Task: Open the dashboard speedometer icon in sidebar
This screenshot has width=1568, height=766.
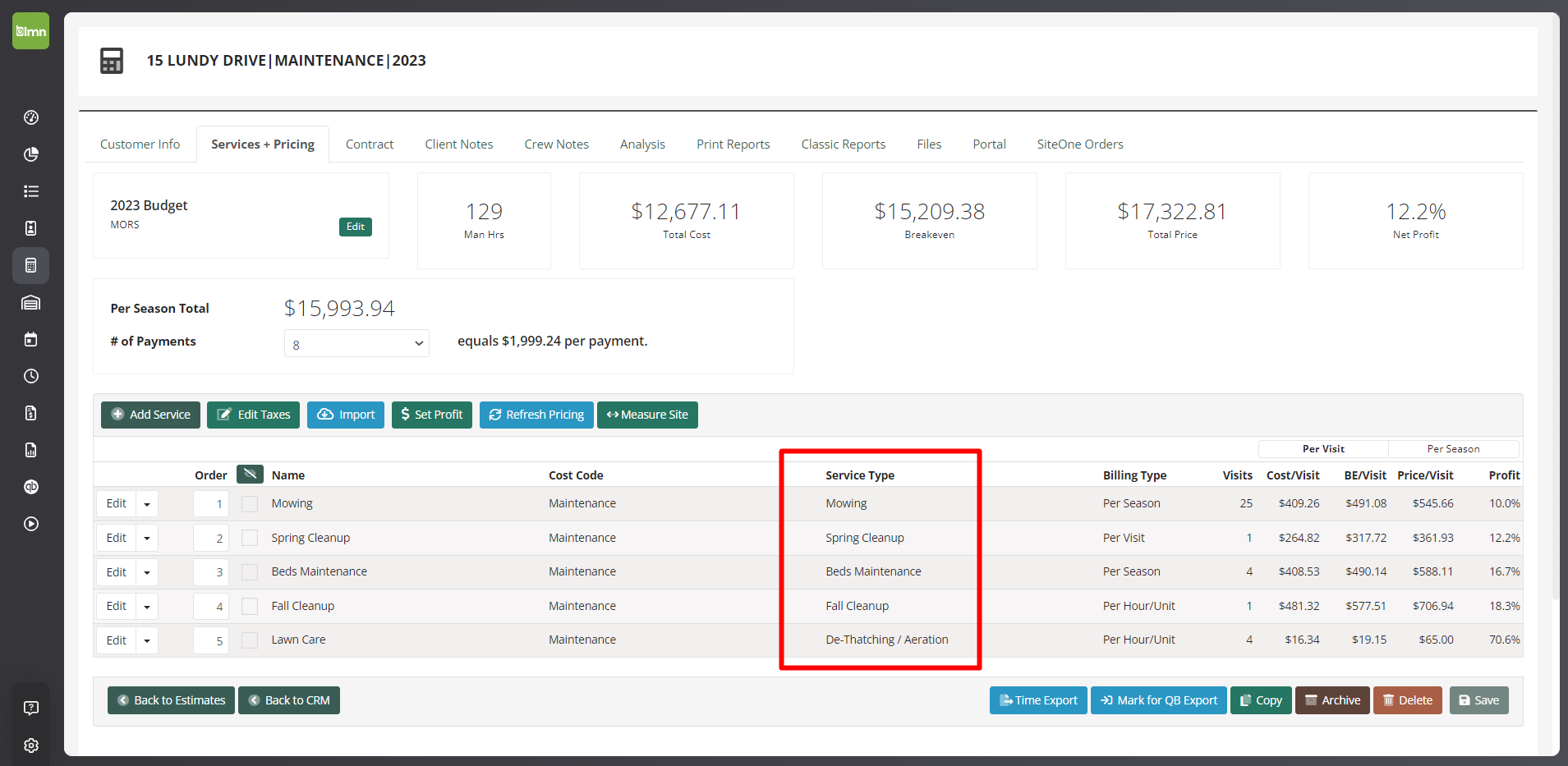Action: [30, 117]
